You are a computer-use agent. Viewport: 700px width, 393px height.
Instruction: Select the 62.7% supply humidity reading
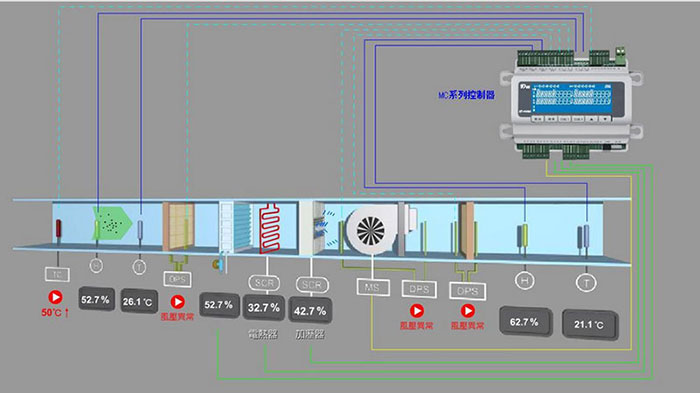525,322
